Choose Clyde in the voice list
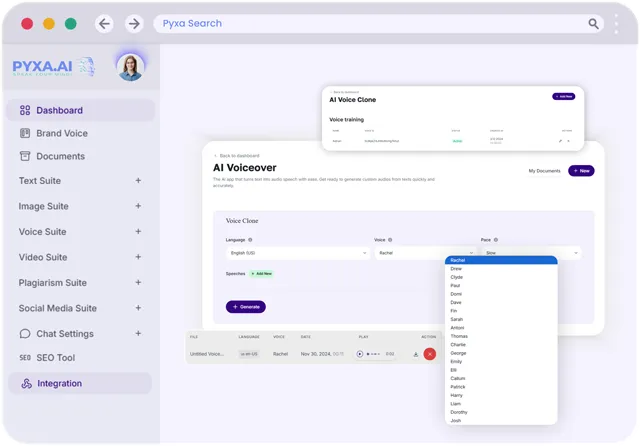Viewport: 640px width, 446px height. tap(501, 277)
